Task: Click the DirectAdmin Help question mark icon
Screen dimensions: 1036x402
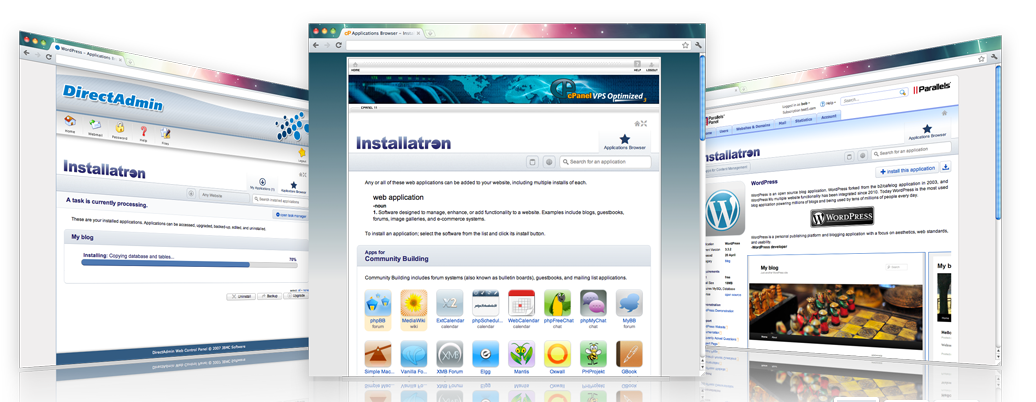Action: pyautogui.click(x=143, y=132)
